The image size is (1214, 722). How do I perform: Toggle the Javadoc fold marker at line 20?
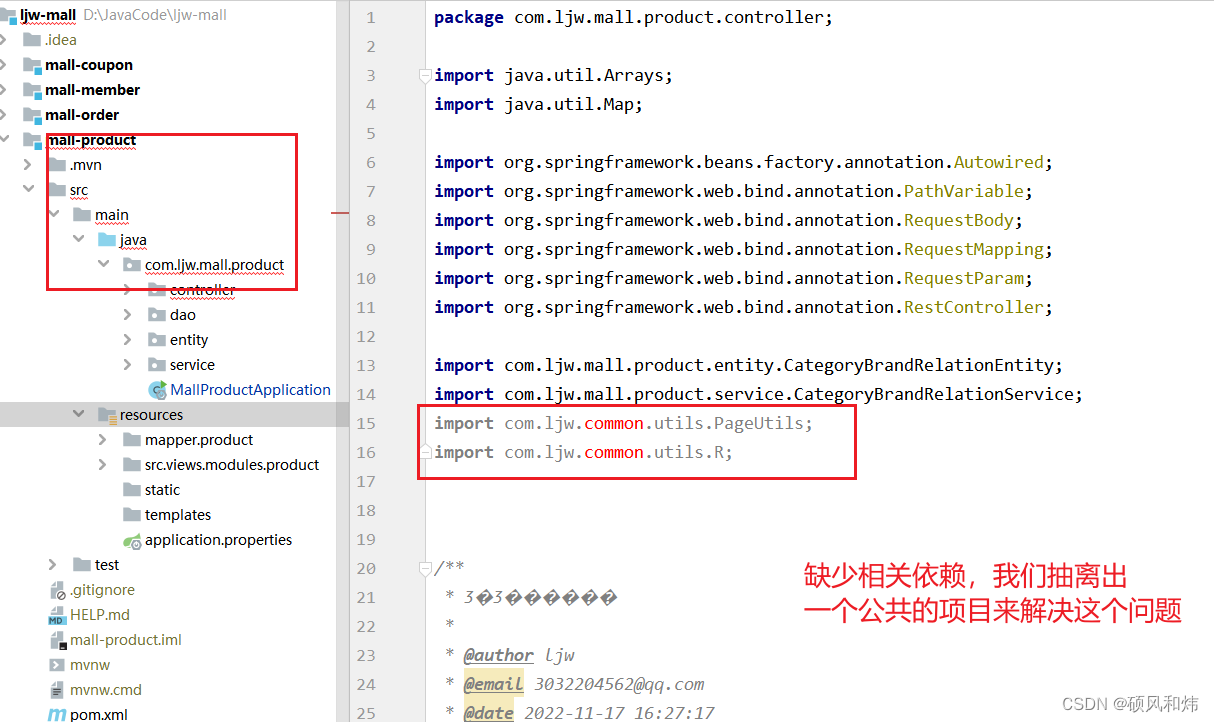[x=425, y=568]
